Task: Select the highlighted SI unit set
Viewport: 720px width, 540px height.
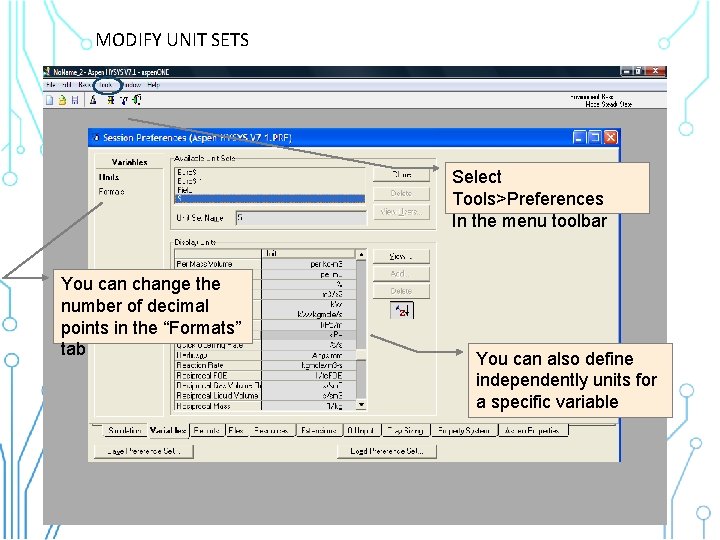Action: point(270,198)
